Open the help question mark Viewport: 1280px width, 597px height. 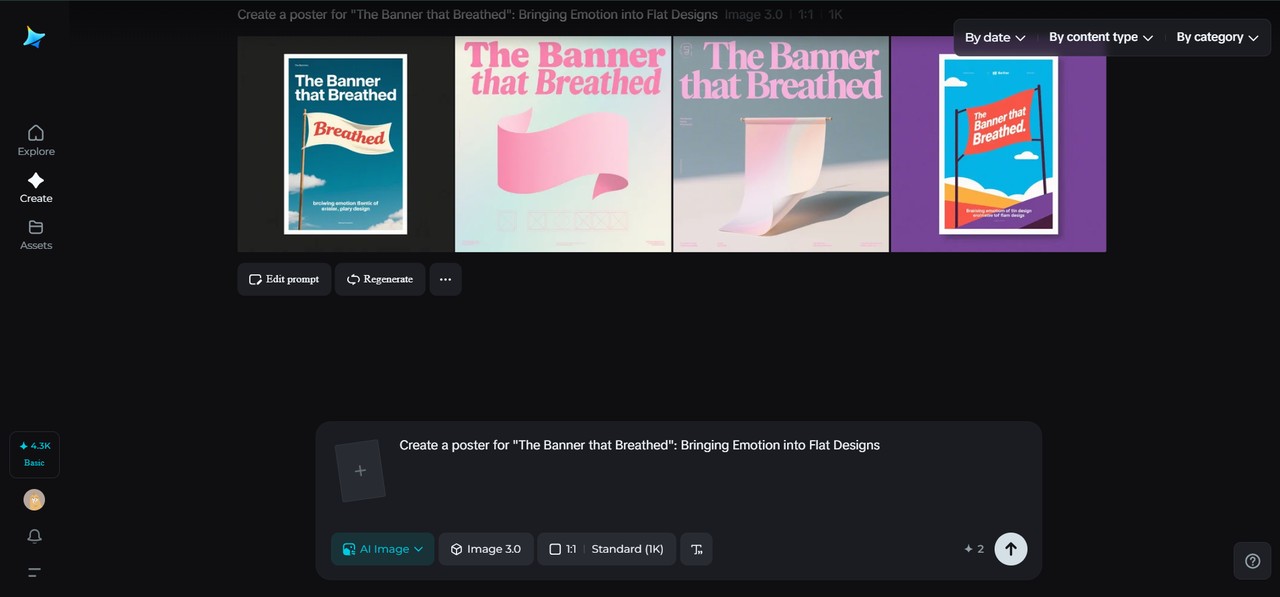[x=1252, y=561]
